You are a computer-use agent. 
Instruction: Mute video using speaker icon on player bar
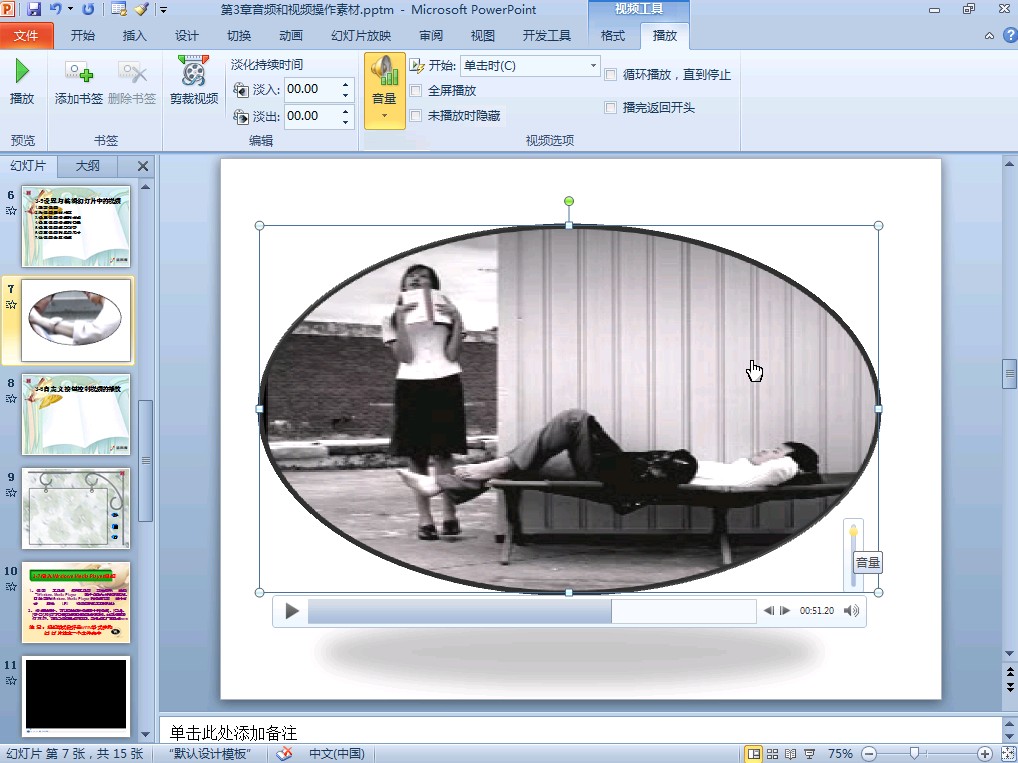(851, 611)
